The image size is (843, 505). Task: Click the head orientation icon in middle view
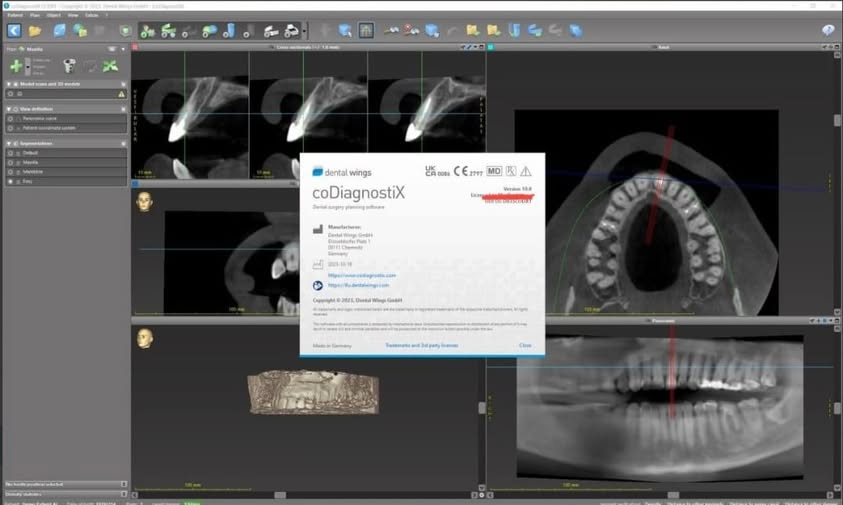144,202
